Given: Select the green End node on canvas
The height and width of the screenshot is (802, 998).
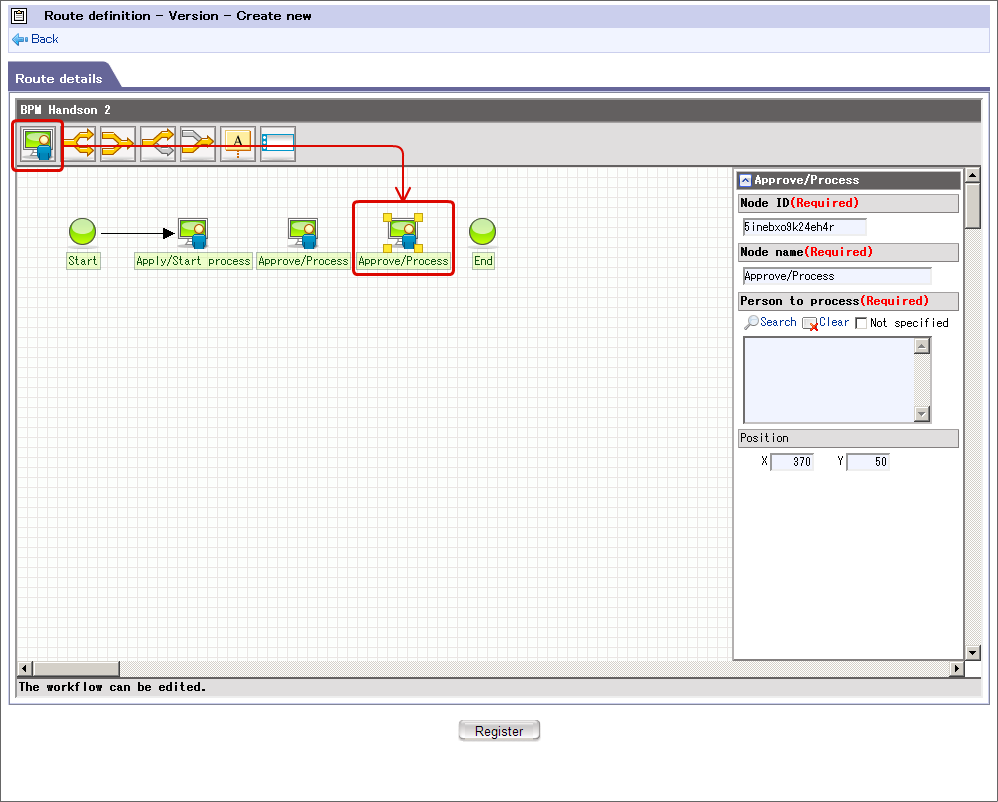Looking at the screenshot, I should [482, 232].
